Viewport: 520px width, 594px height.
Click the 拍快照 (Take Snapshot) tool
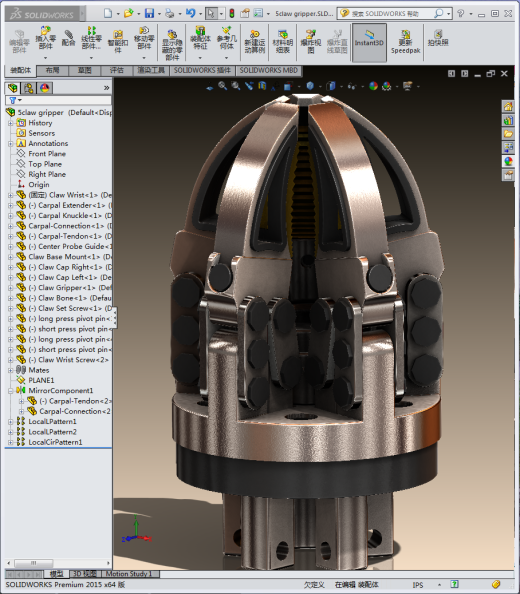tap(438, 38)
